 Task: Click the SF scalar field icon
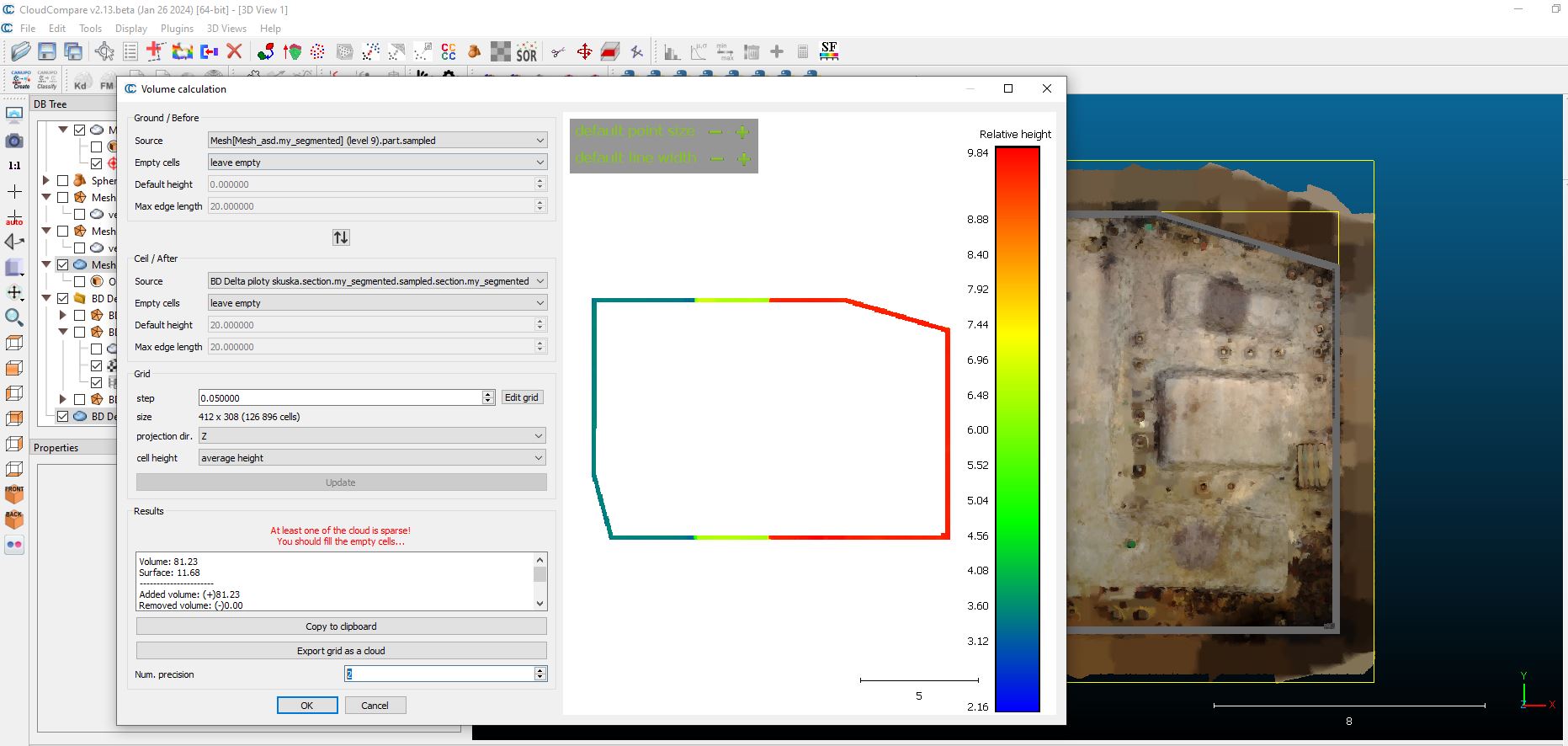coord(829,51)
